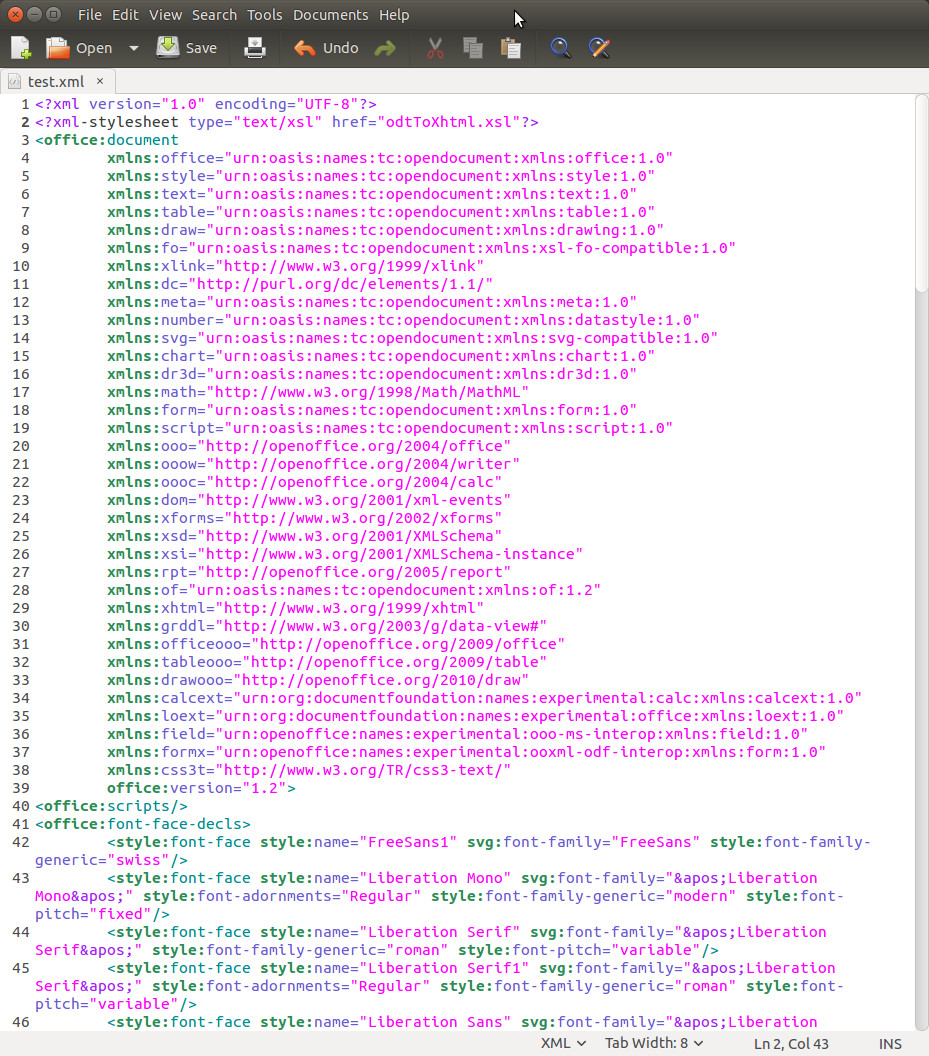This screenshot has width=929, height=1056.
Task: Copy selection using the copy icon
Action: pos(473,48)
